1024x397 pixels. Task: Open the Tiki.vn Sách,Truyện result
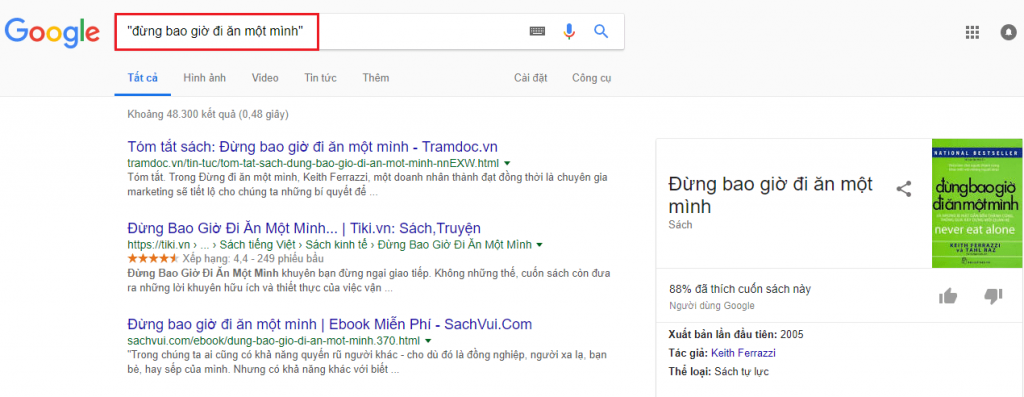[x=304, y=229]
